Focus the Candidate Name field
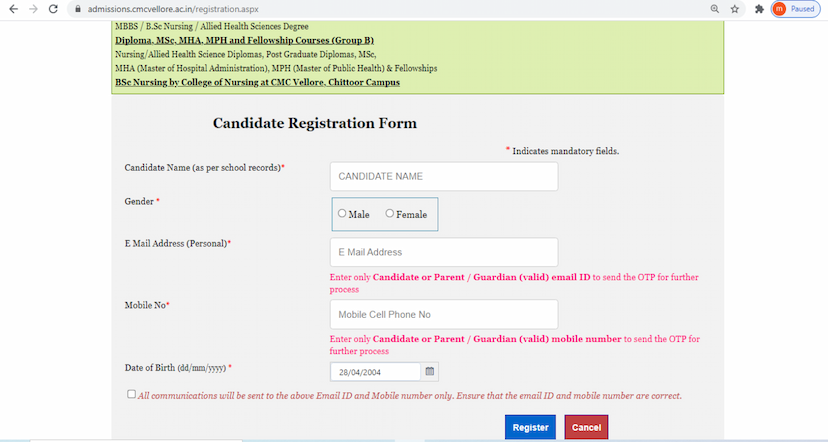This screenshot has height=442, width=828. (443, 176)
